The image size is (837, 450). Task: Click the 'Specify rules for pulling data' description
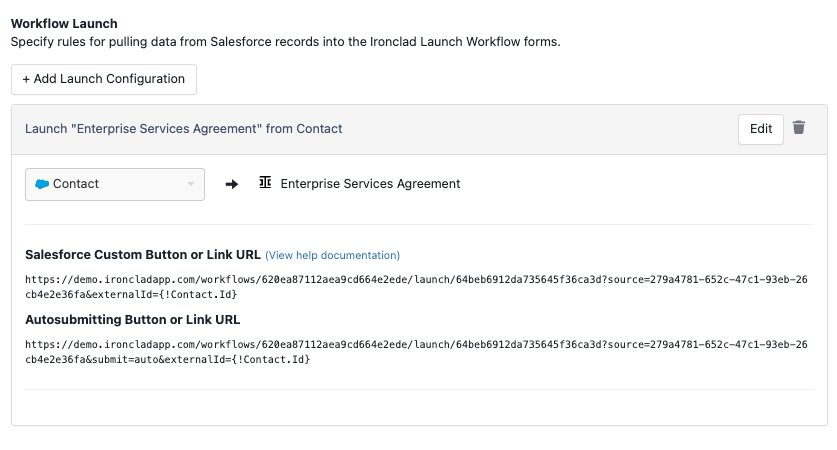pyautogui.click(x=286, y=42)
